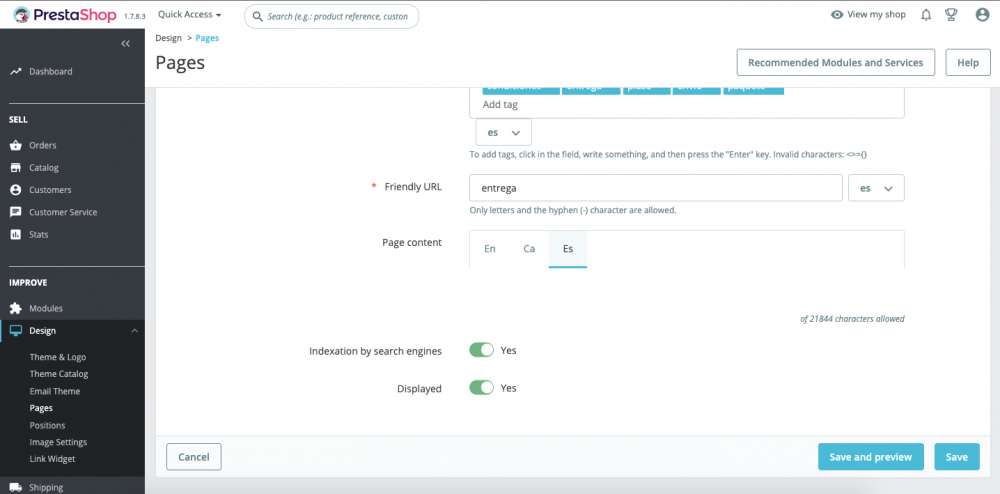The width and height of the screenshot is (1000, 494).
Task: Click the search magnifier icon
Action: coord(258,17)
